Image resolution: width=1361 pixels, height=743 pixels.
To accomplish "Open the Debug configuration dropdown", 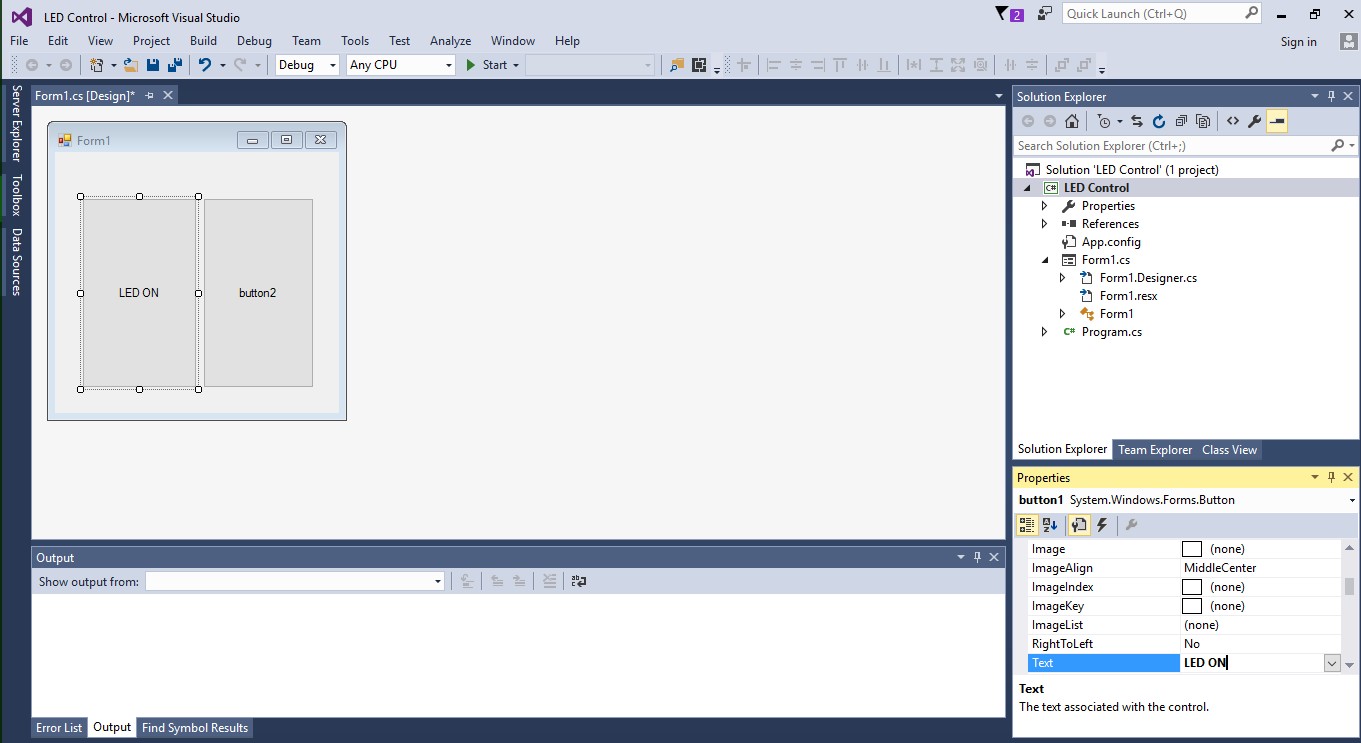I will click(x=333, y=65).
